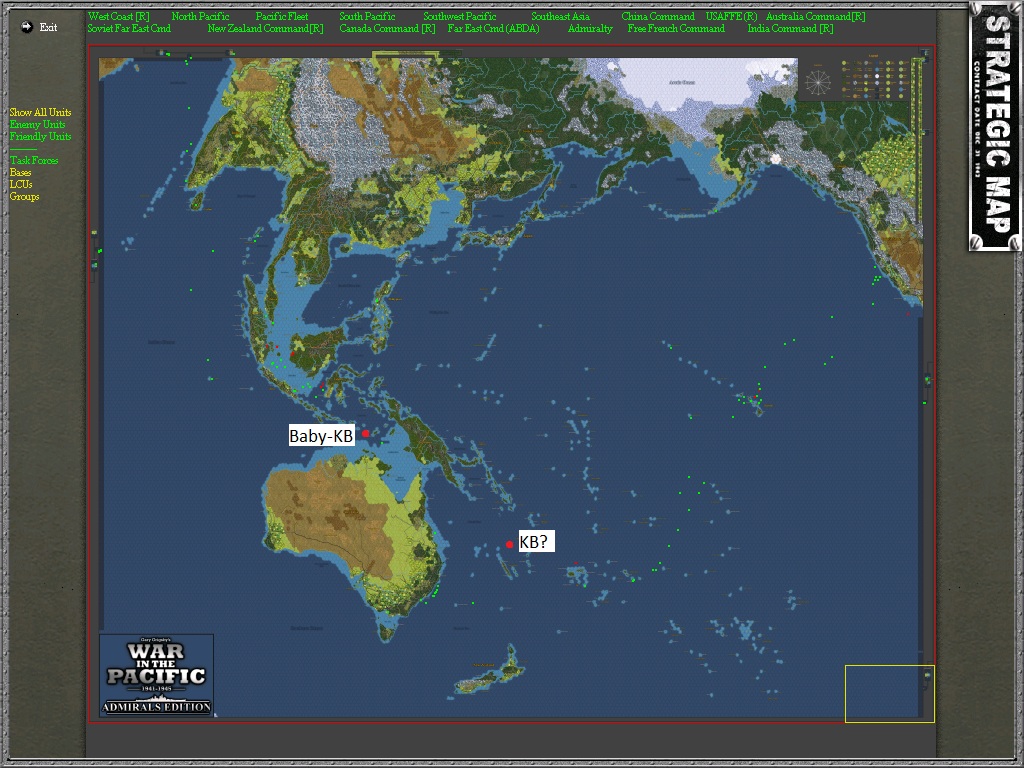Click the yellow viewport rectangle on map
The width and height of the screenshot is (1024, 768).
tap(889, 694)
